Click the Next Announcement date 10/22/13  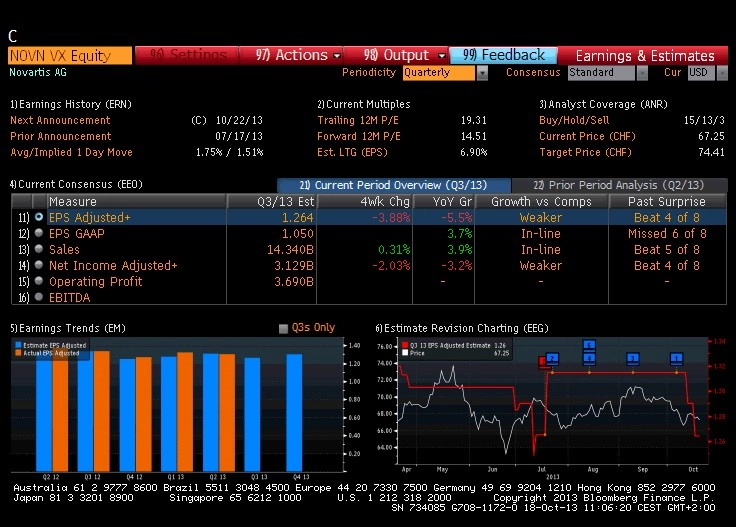pos(239,120)
